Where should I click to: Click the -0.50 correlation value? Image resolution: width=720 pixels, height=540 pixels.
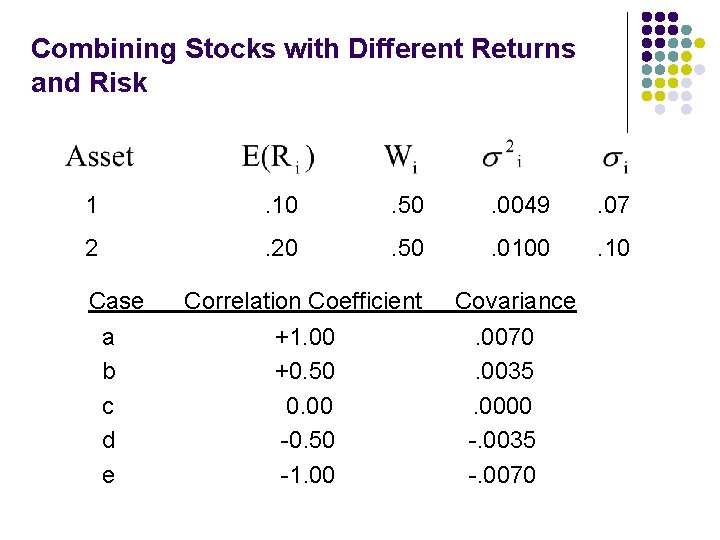click(x=306, y=440)
